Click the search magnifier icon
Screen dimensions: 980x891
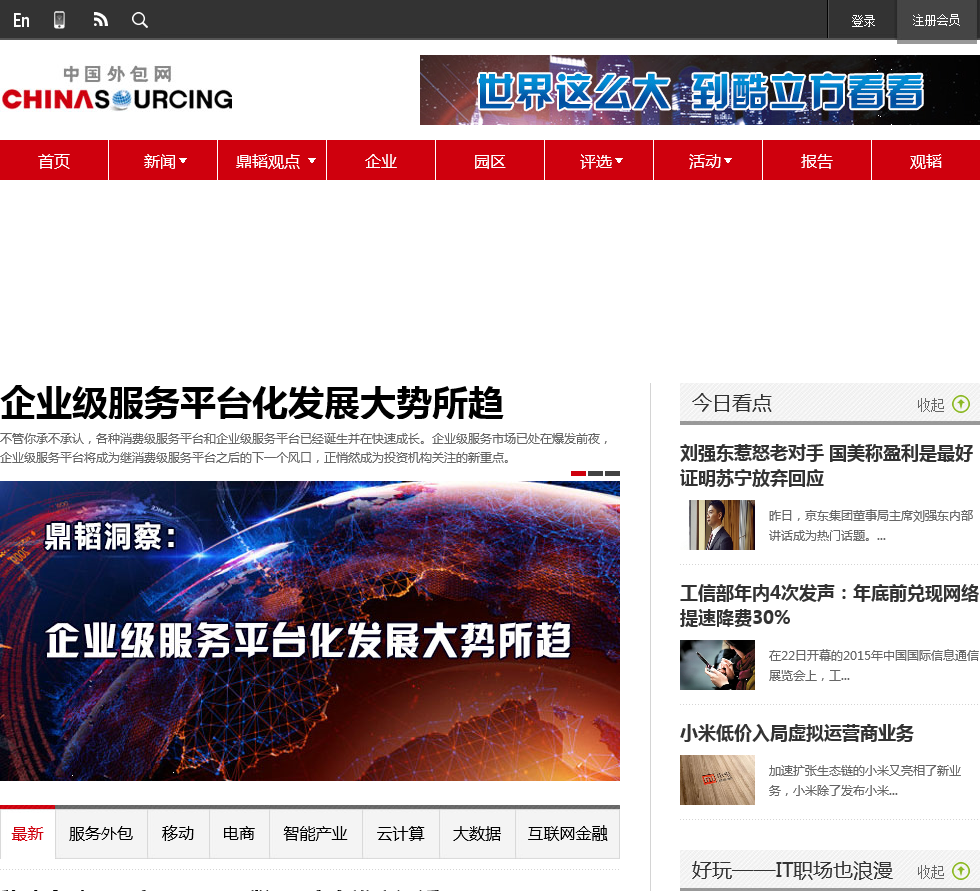[x=140, y=20]
